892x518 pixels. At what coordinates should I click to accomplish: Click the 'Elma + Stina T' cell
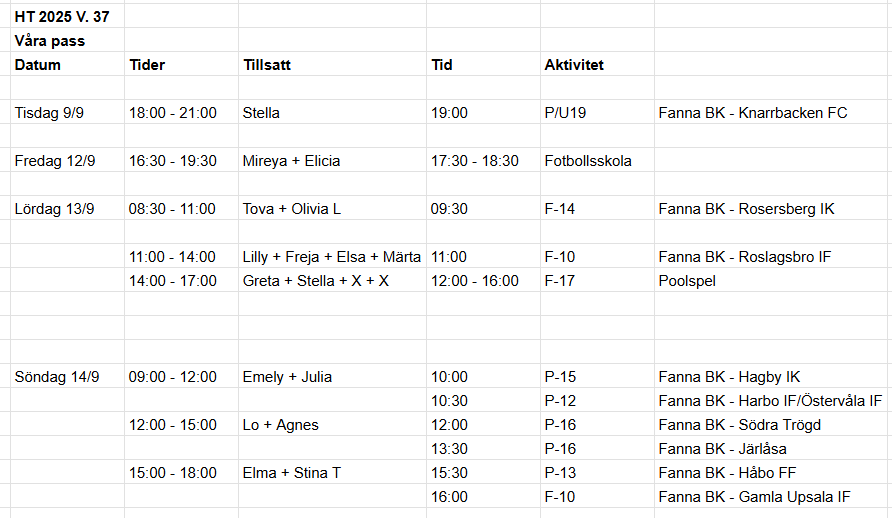tap(292, 473)
